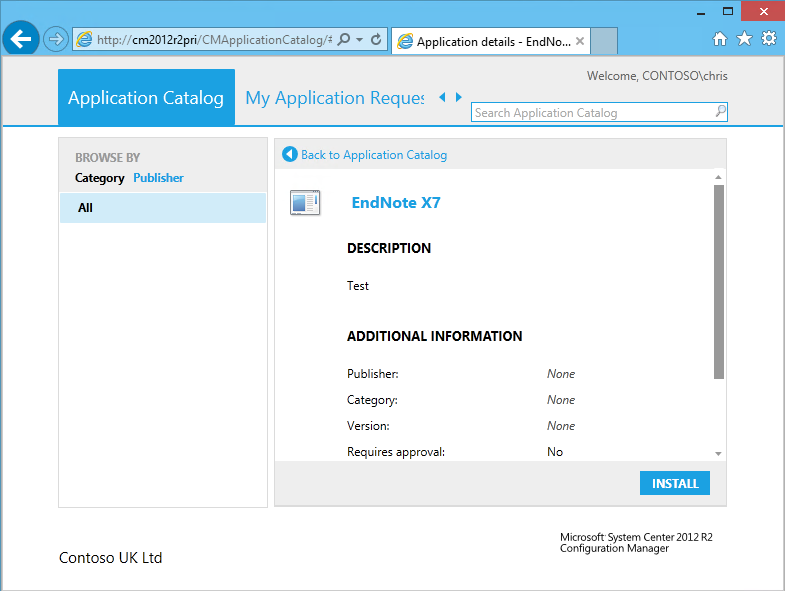Browse by Publisher
Image resolution: width=785 pixels, height=591 pixels.
click(158, 178)
